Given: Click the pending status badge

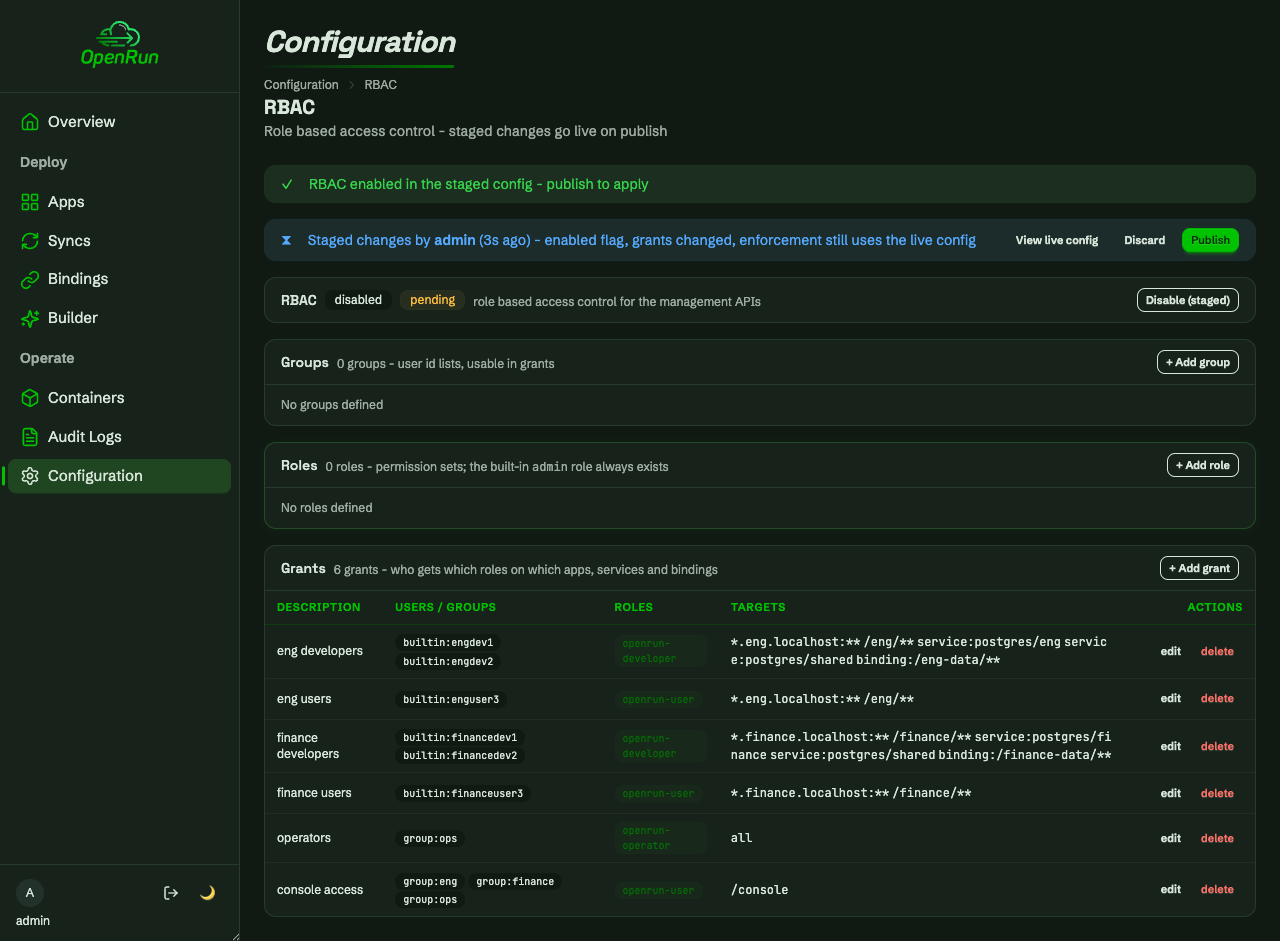Looking at the screenshot, I should (432, 300).
